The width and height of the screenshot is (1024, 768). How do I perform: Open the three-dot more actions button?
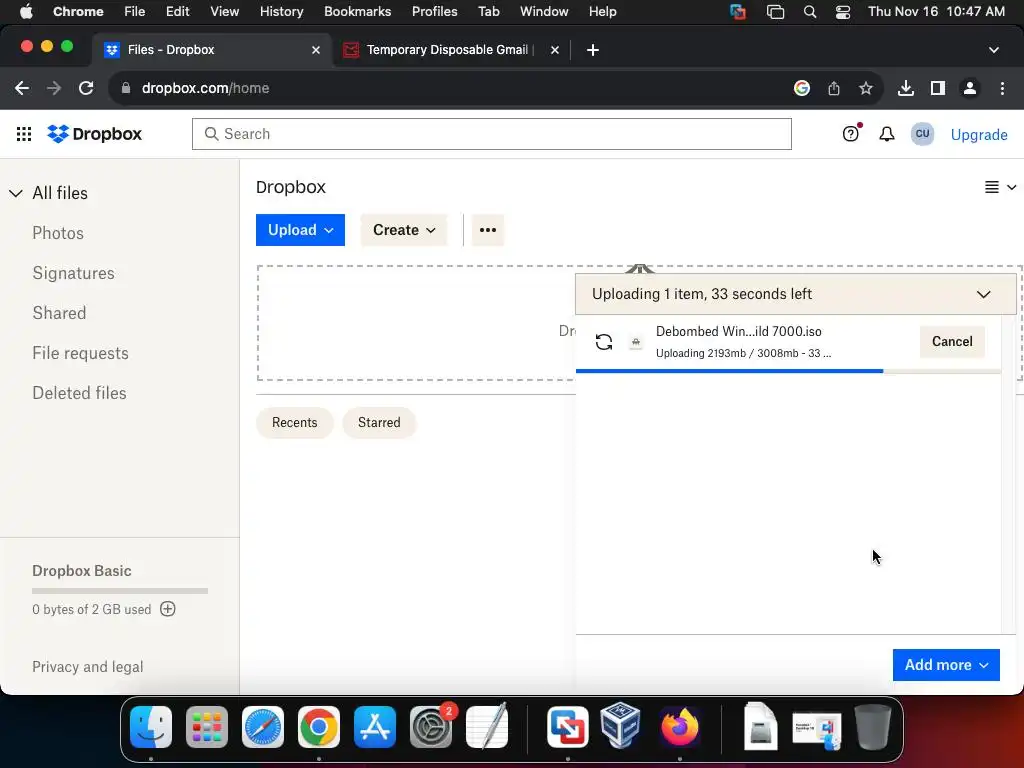[488, 230]
